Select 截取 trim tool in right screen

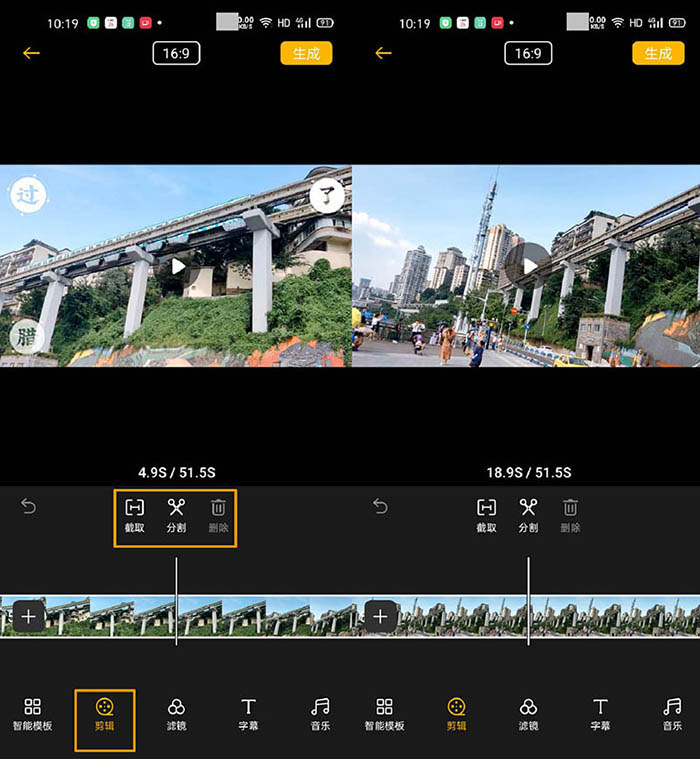[487, 516]
